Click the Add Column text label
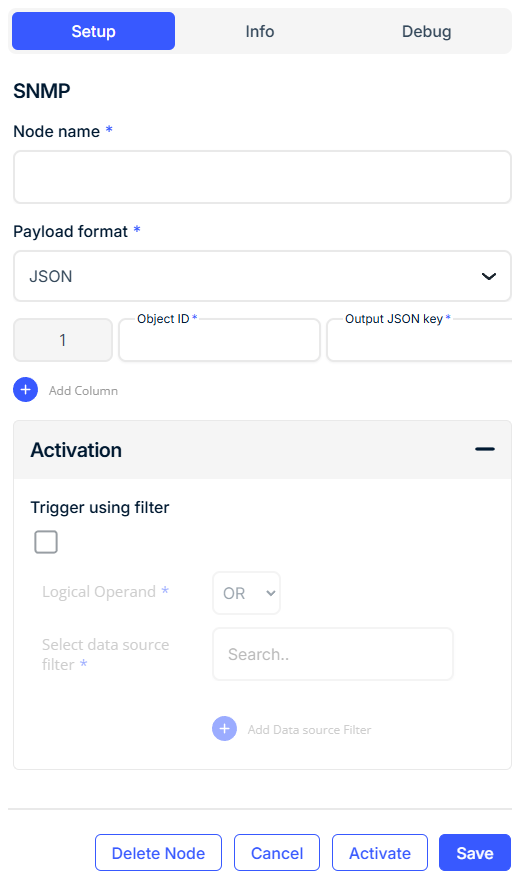Screen dimensions: 526x878 83,391
